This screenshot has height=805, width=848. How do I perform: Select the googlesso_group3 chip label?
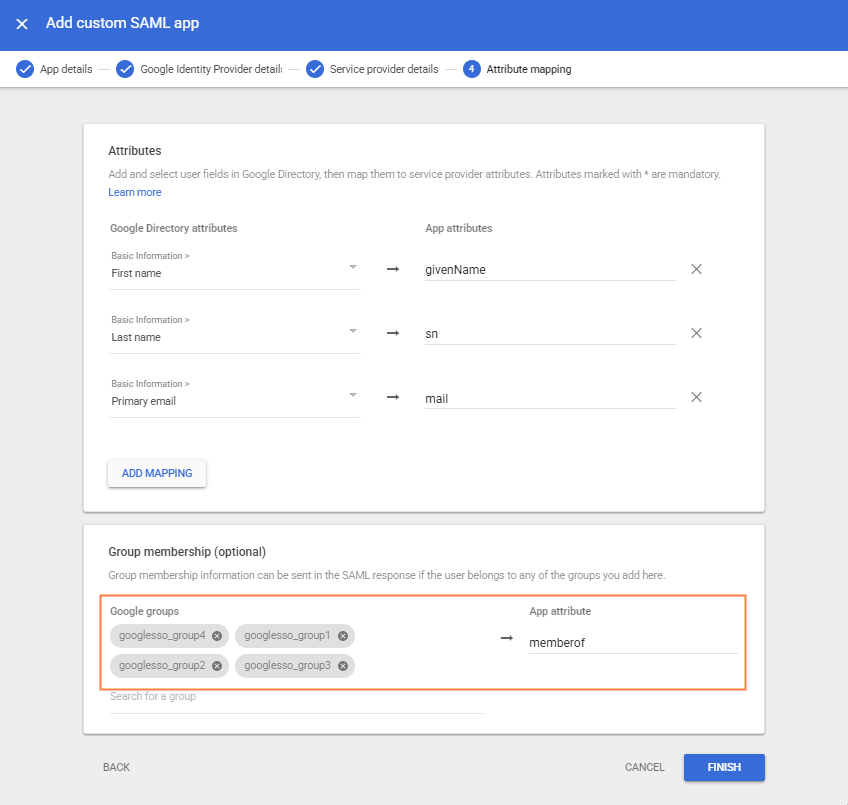[x=287, y=665]
